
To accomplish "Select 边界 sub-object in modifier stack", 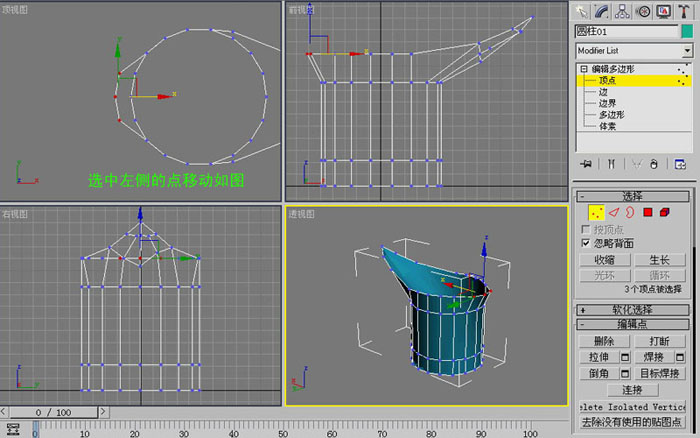I will point(607,103).
